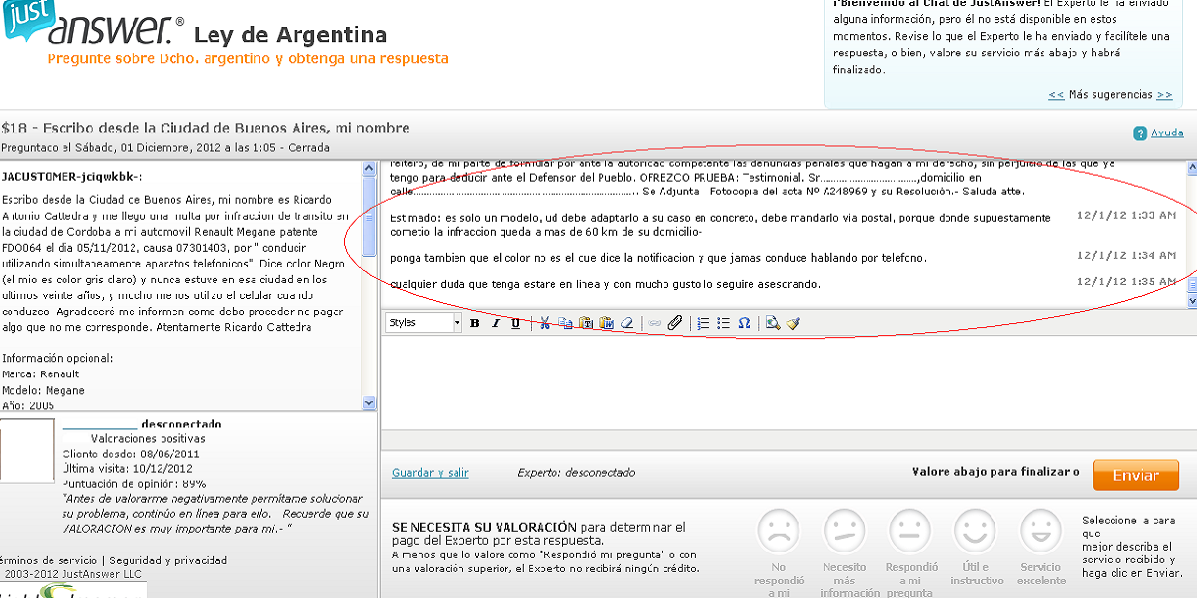
Task: Click the 'Guardar y salir' link
Action: pos(430,473)
